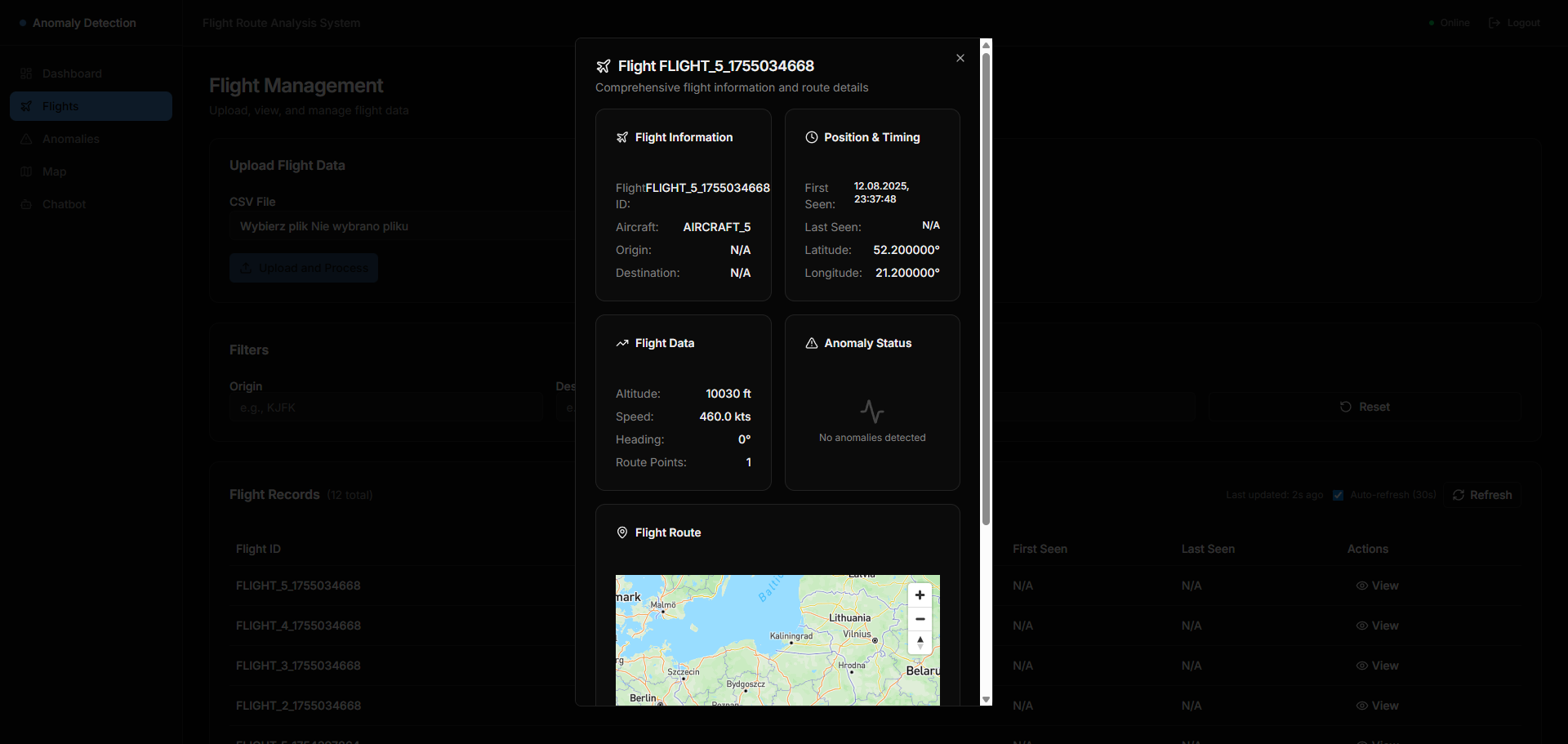Close the flight details dialog

(960, 58)
